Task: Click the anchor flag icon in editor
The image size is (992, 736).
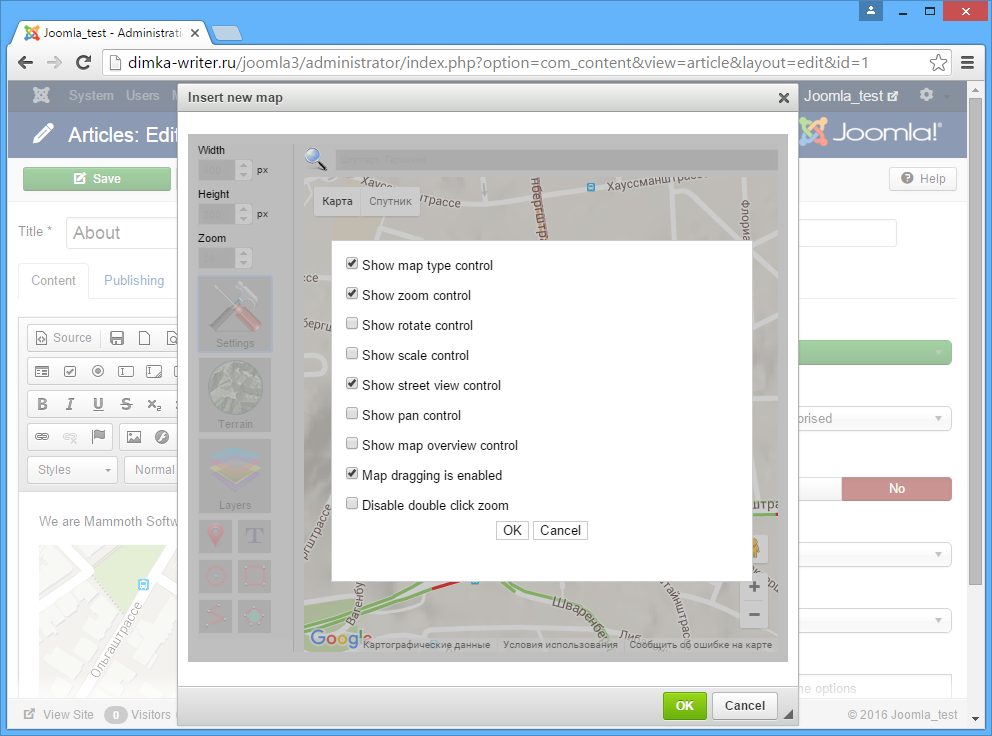Action: pyautogui.click(x=98, y=437)
